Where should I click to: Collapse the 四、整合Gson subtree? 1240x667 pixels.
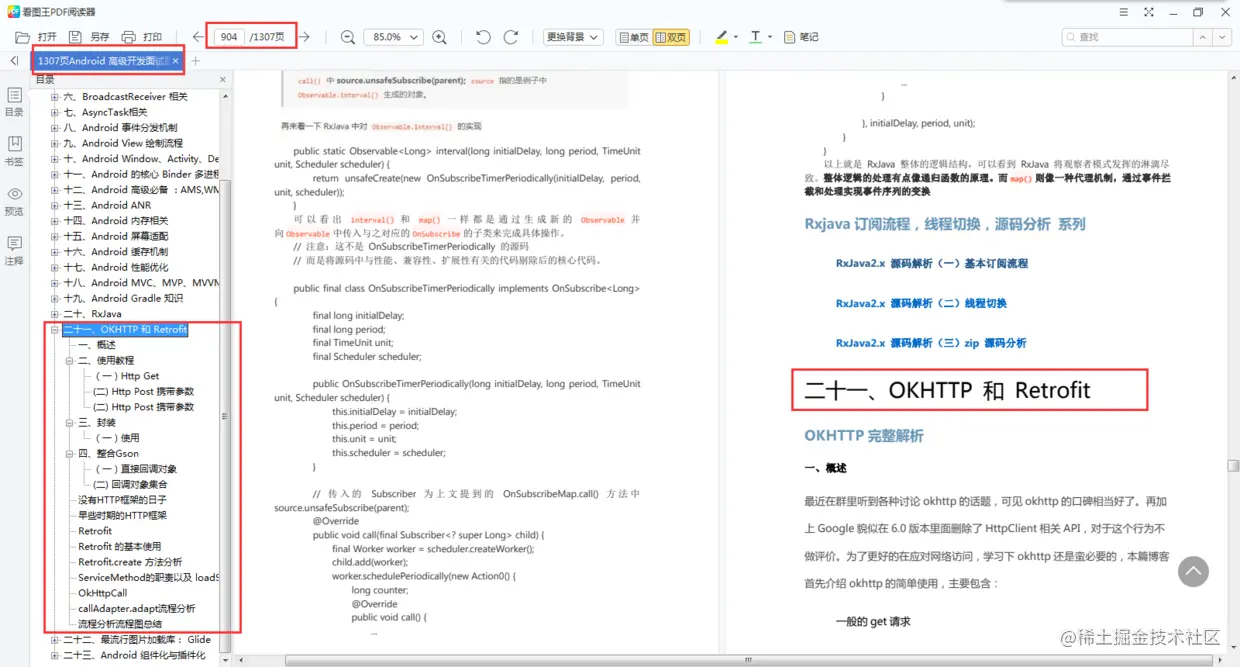[70, 453]
